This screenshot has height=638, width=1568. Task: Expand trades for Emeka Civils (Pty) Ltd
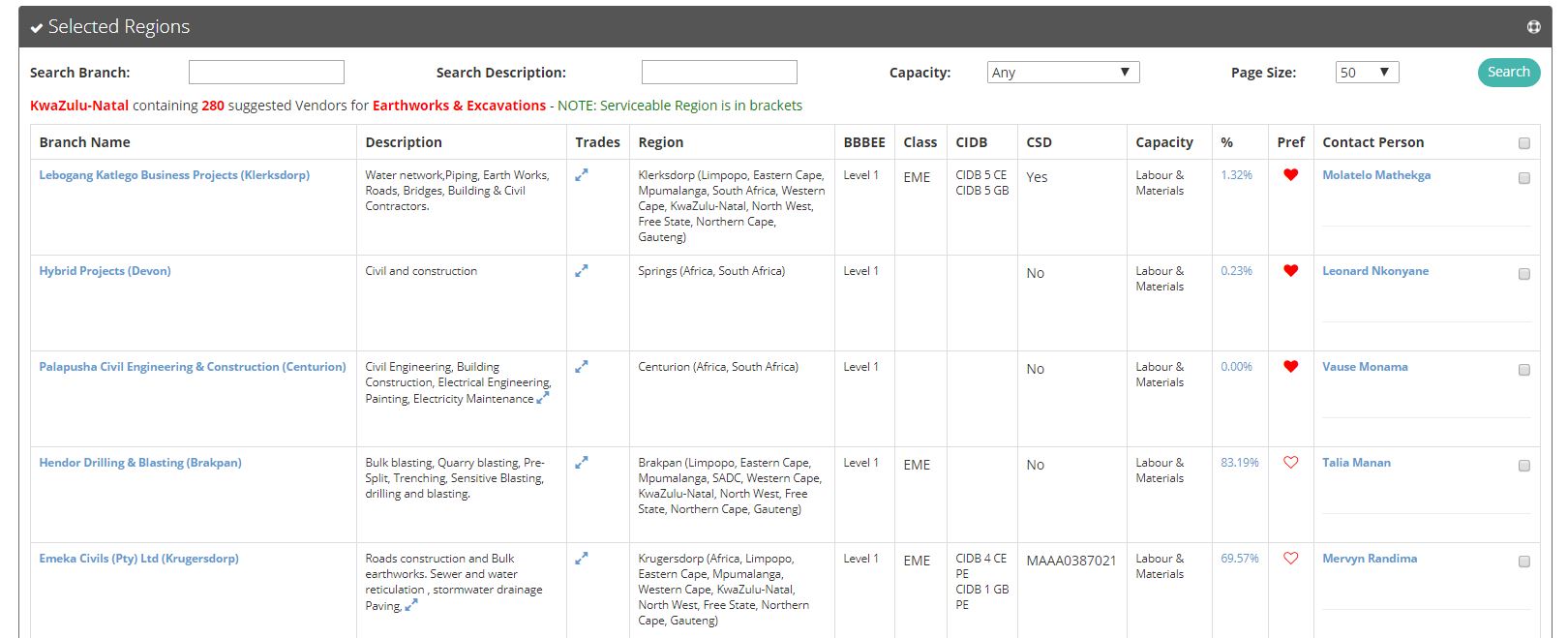[581, 559]
